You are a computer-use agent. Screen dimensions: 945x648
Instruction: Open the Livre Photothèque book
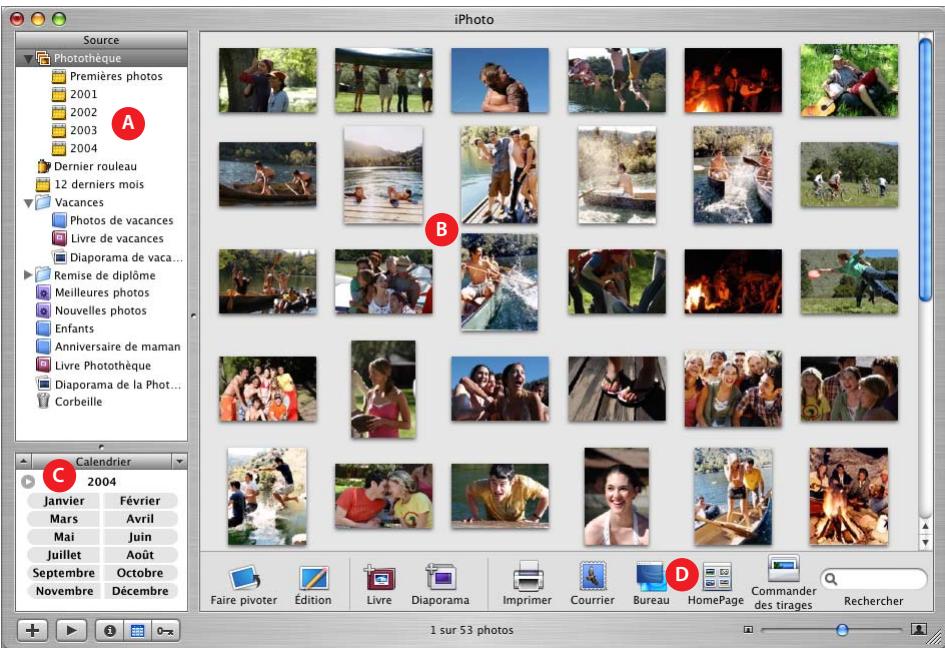[101, 365]
